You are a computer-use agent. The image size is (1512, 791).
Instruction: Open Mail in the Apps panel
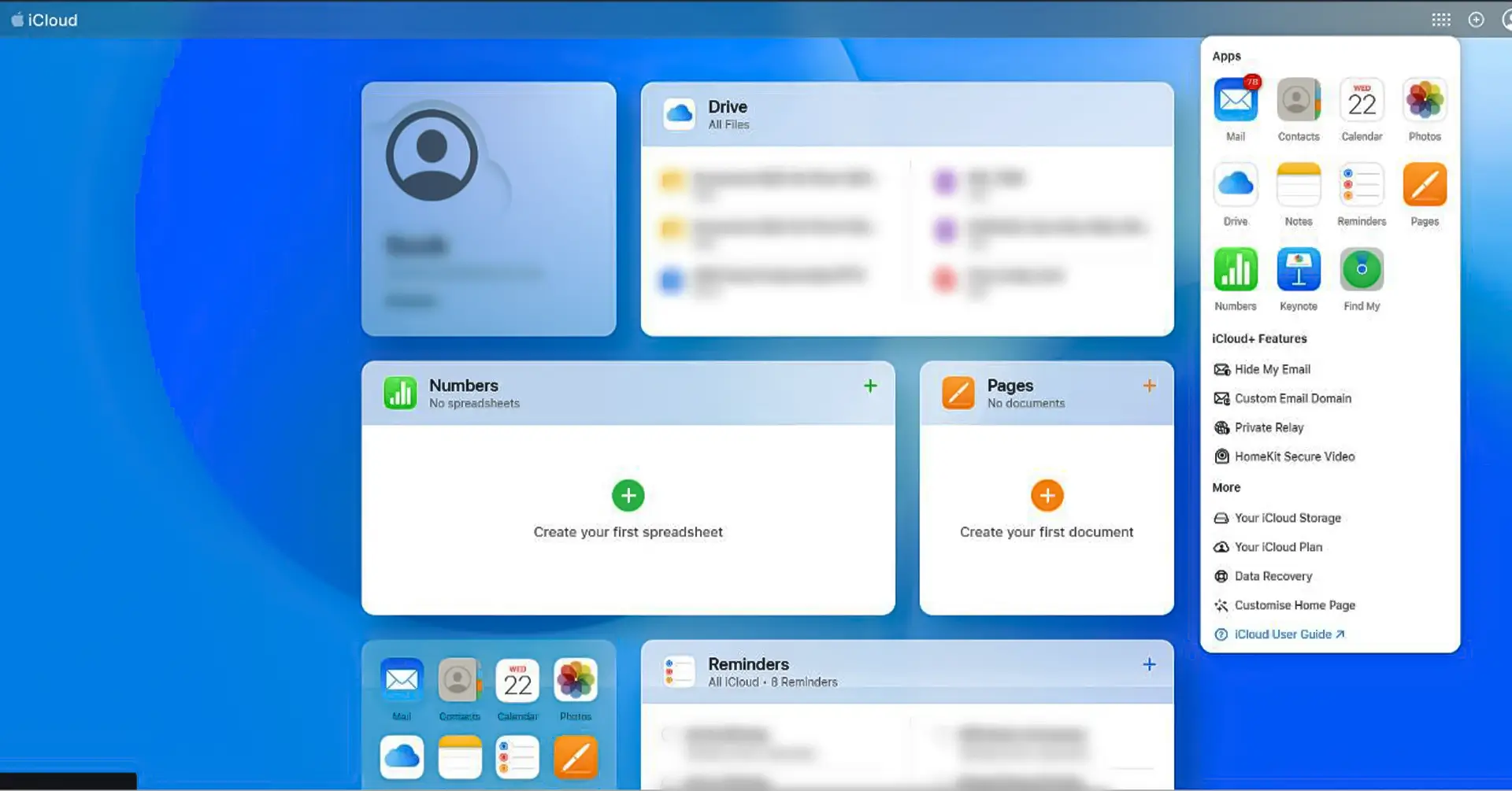1236,100
